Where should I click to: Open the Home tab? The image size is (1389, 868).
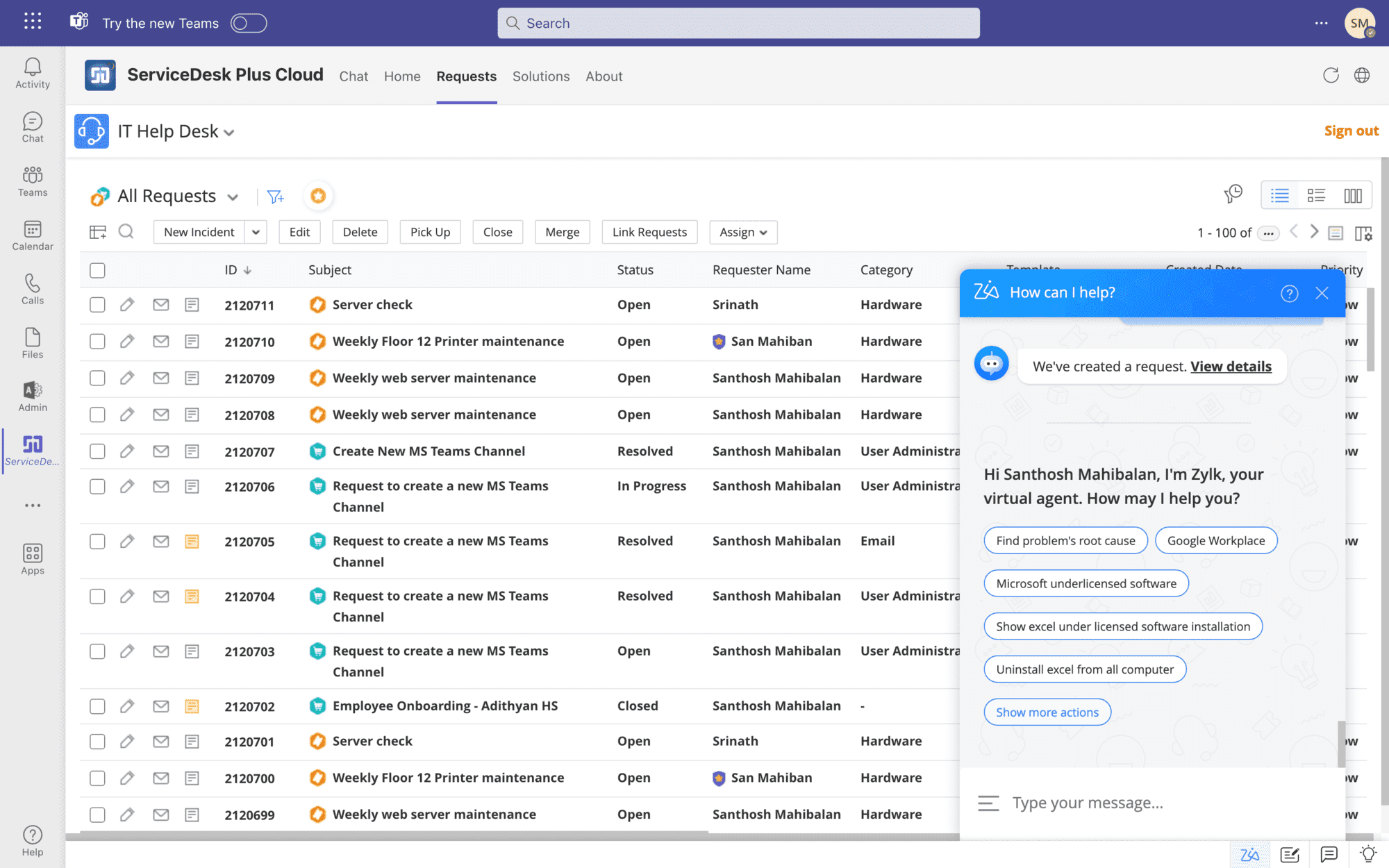(x=402, y=76)
